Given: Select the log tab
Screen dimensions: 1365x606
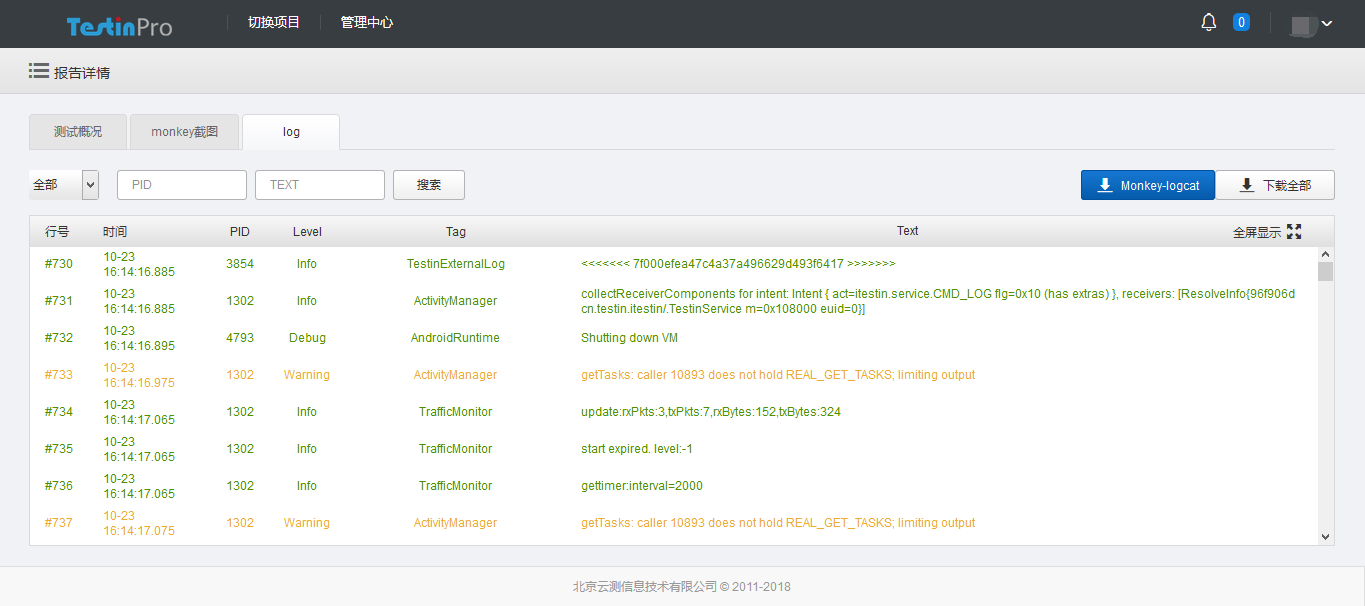Looking at the screenshot, I should [291, 132].
